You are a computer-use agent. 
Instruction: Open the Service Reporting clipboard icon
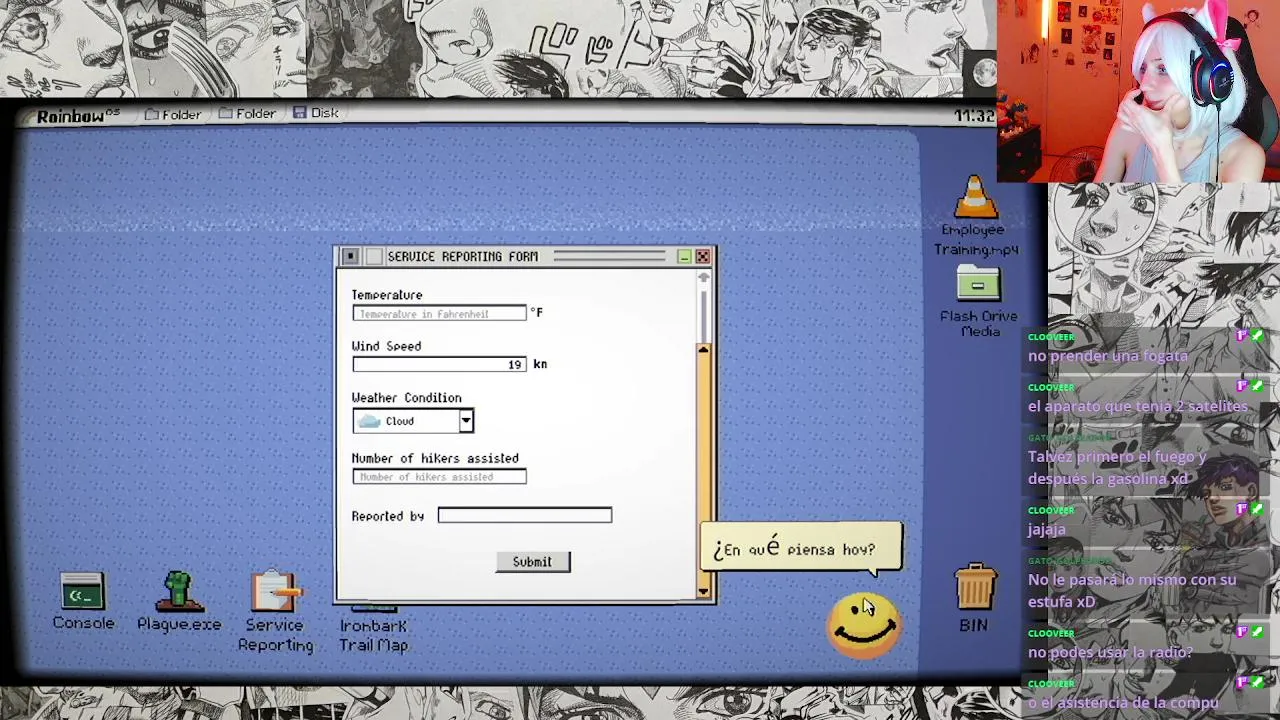(x=275, y=611)
